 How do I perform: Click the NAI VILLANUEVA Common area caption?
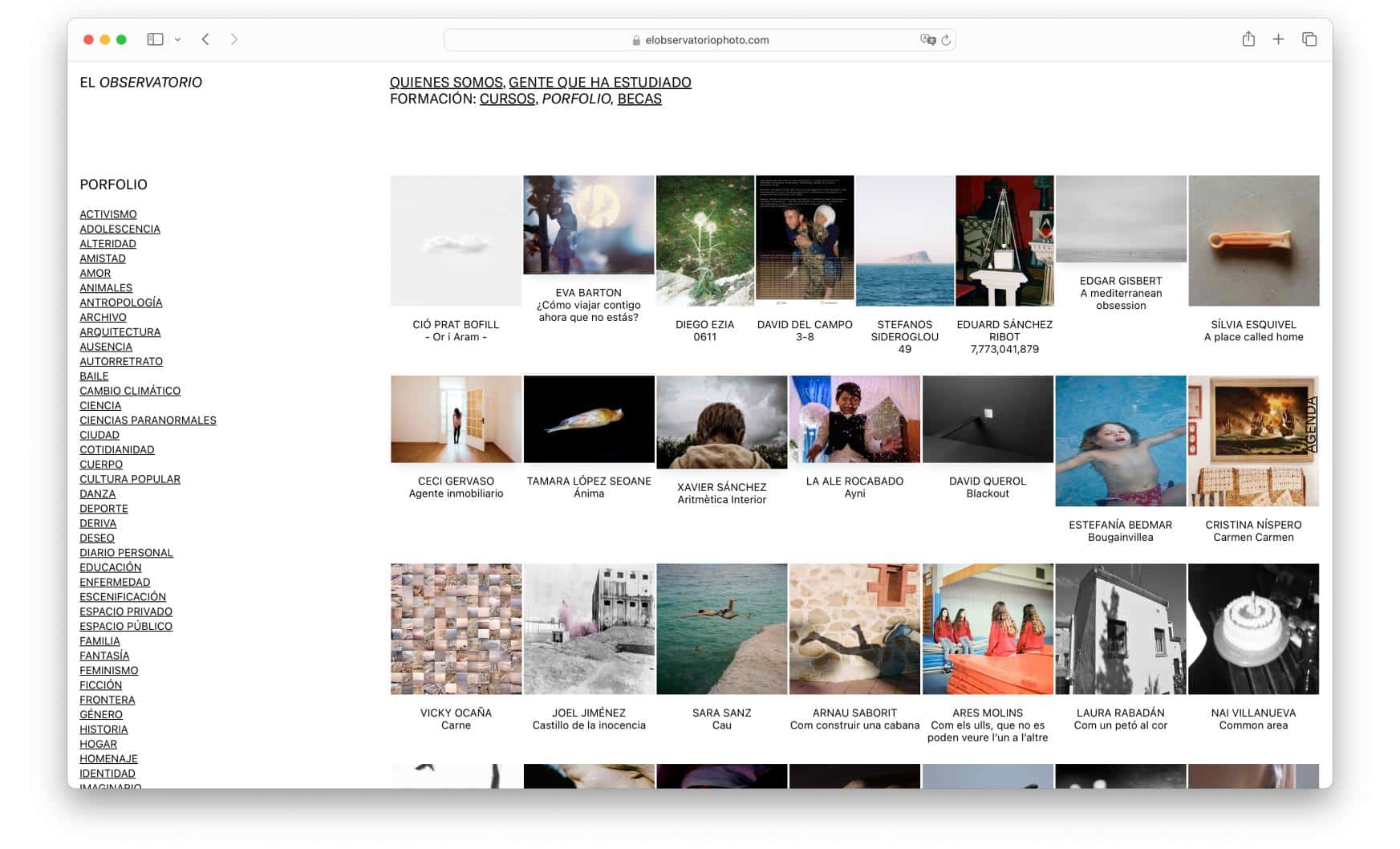(1254, 719)
